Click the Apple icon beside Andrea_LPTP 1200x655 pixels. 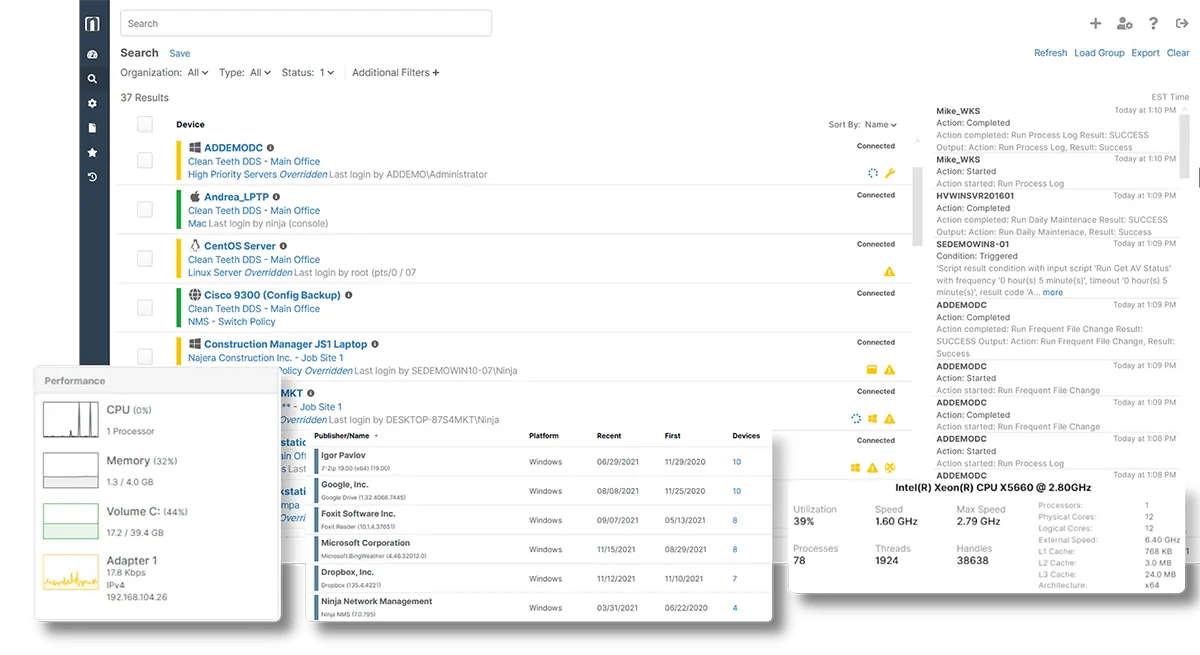click(x=195, y=197)
